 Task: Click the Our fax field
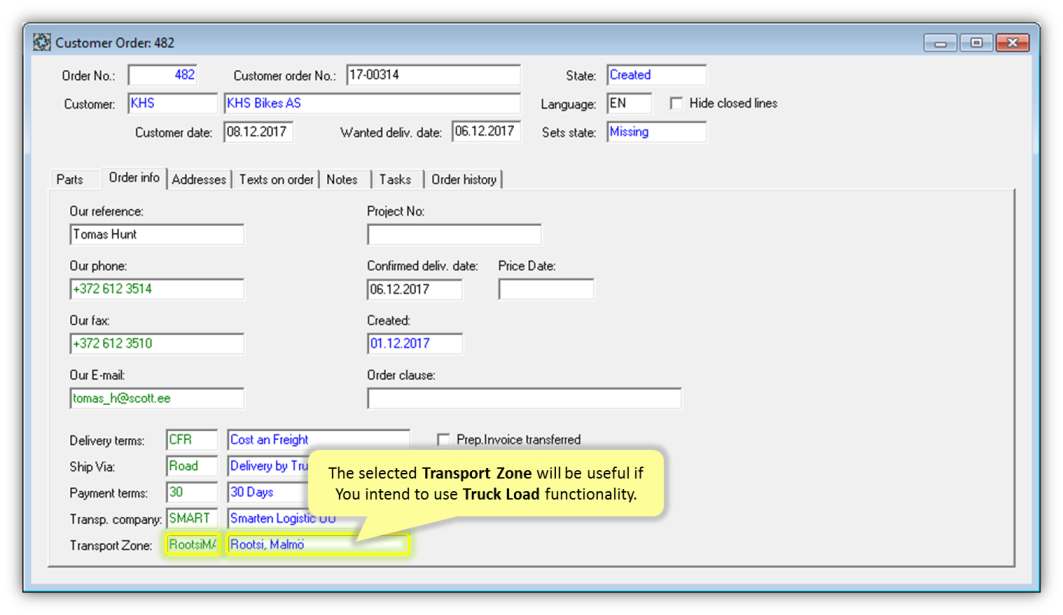coord(157,344)
